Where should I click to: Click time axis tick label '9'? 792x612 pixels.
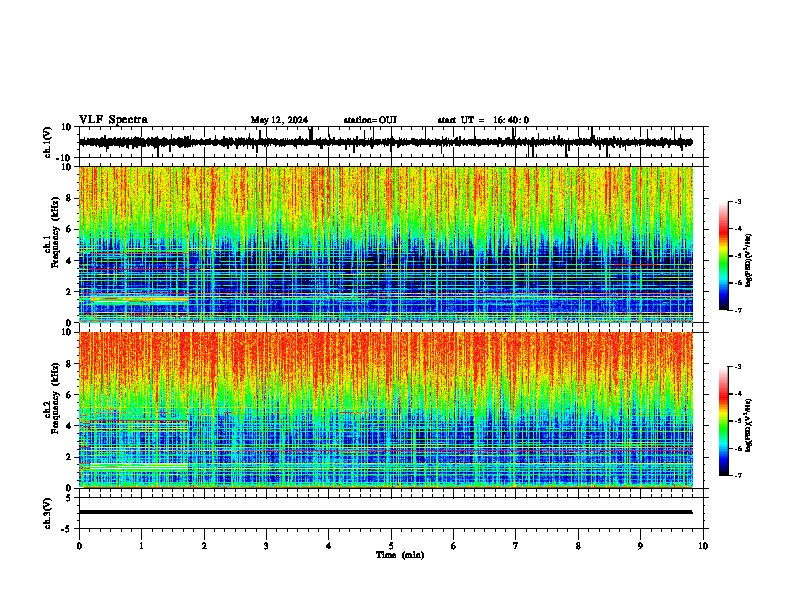(640, 546)
